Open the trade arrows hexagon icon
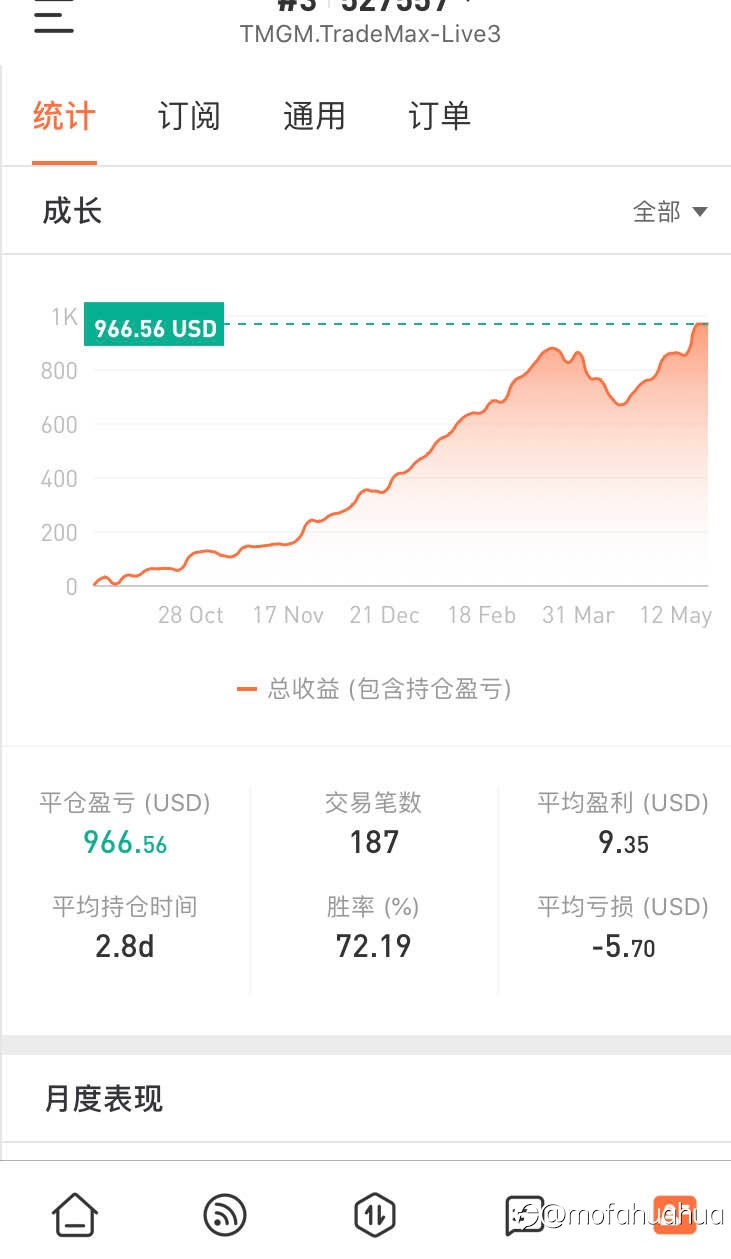Image resolution: width=731 pixels, height=1259 pixels. click(x=375, y=1215)
